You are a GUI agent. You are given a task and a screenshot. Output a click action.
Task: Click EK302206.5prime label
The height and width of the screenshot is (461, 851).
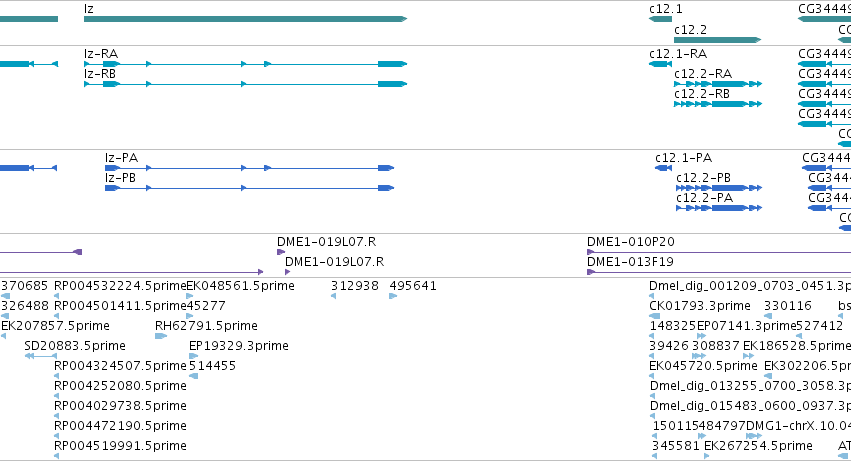[808, 366]
